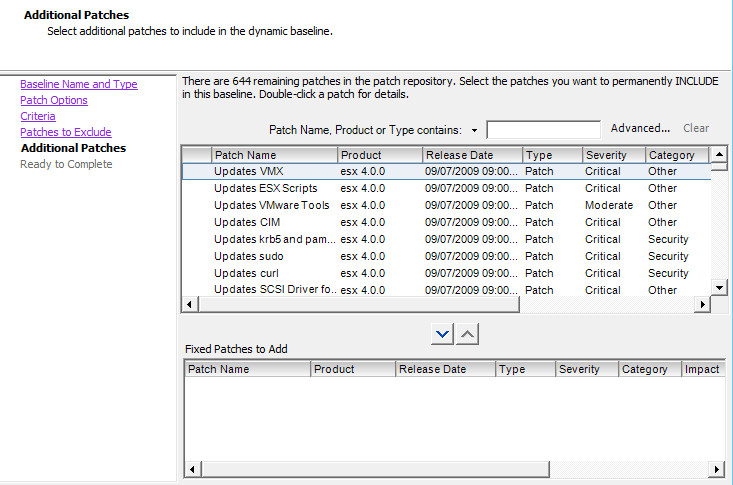Screen dimensions: 733x485
Task: Select the Updates ESX Scripts patch
Action: tap(446, 188)
